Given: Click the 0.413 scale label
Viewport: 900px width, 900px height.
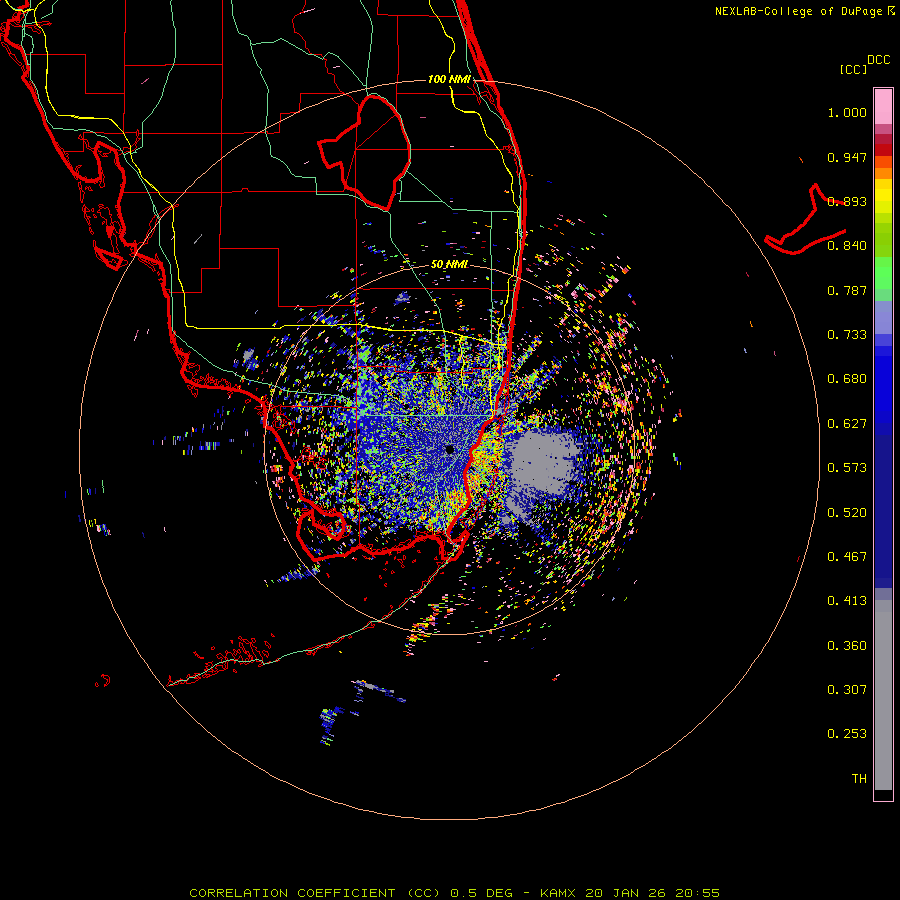Looking at the screenshot, I should tap(847, 601).
